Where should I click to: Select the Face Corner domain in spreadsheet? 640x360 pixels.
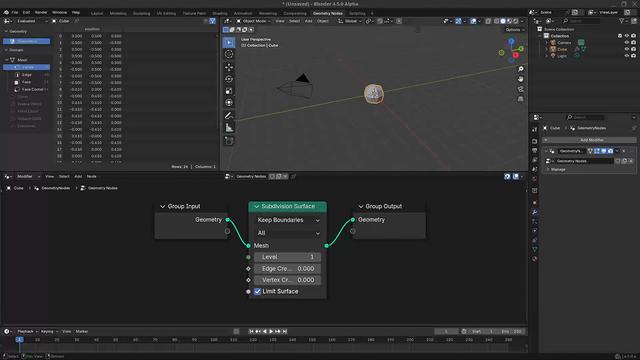[x=31, y=89]
